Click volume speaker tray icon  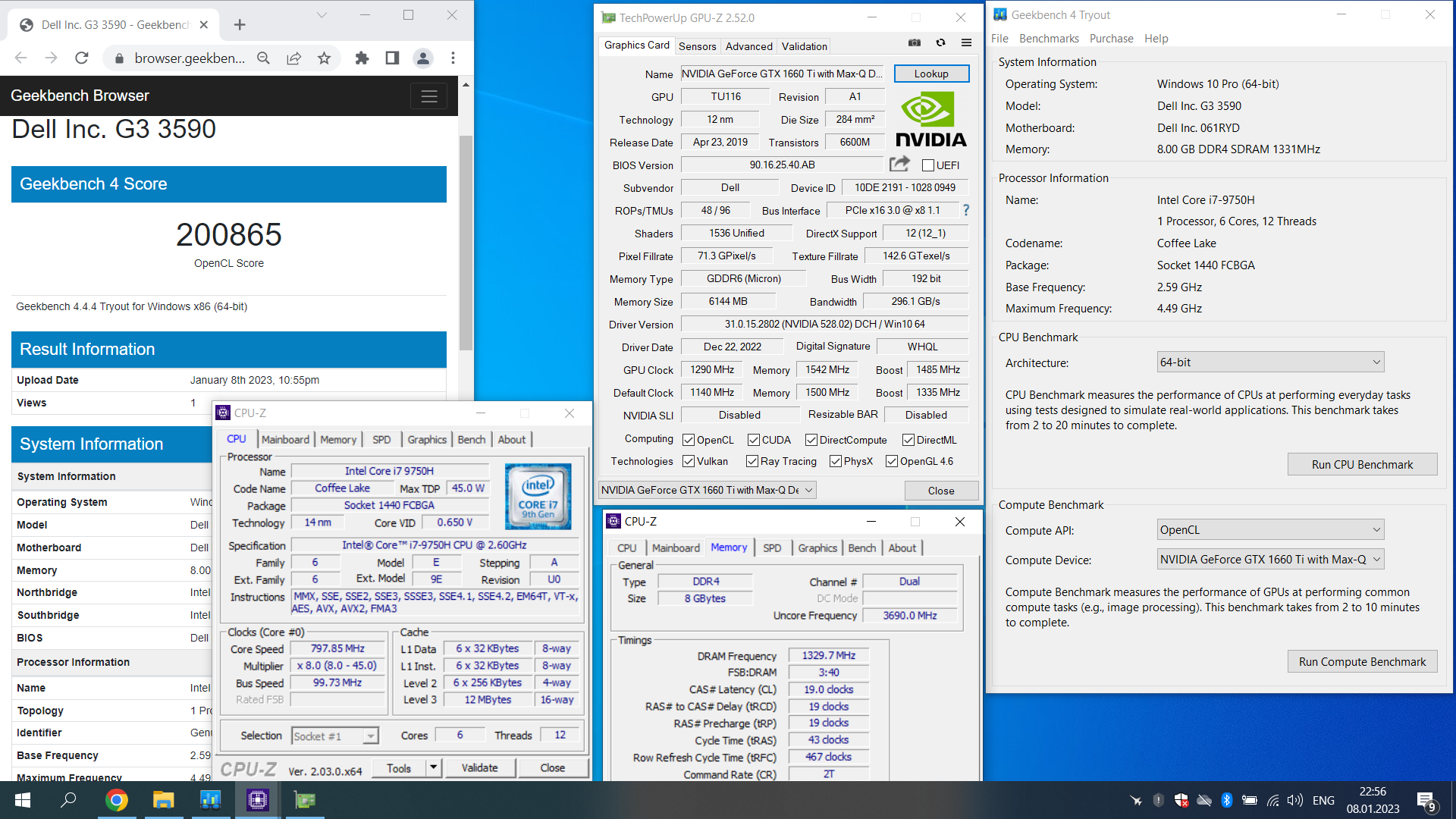point(1294,800)
